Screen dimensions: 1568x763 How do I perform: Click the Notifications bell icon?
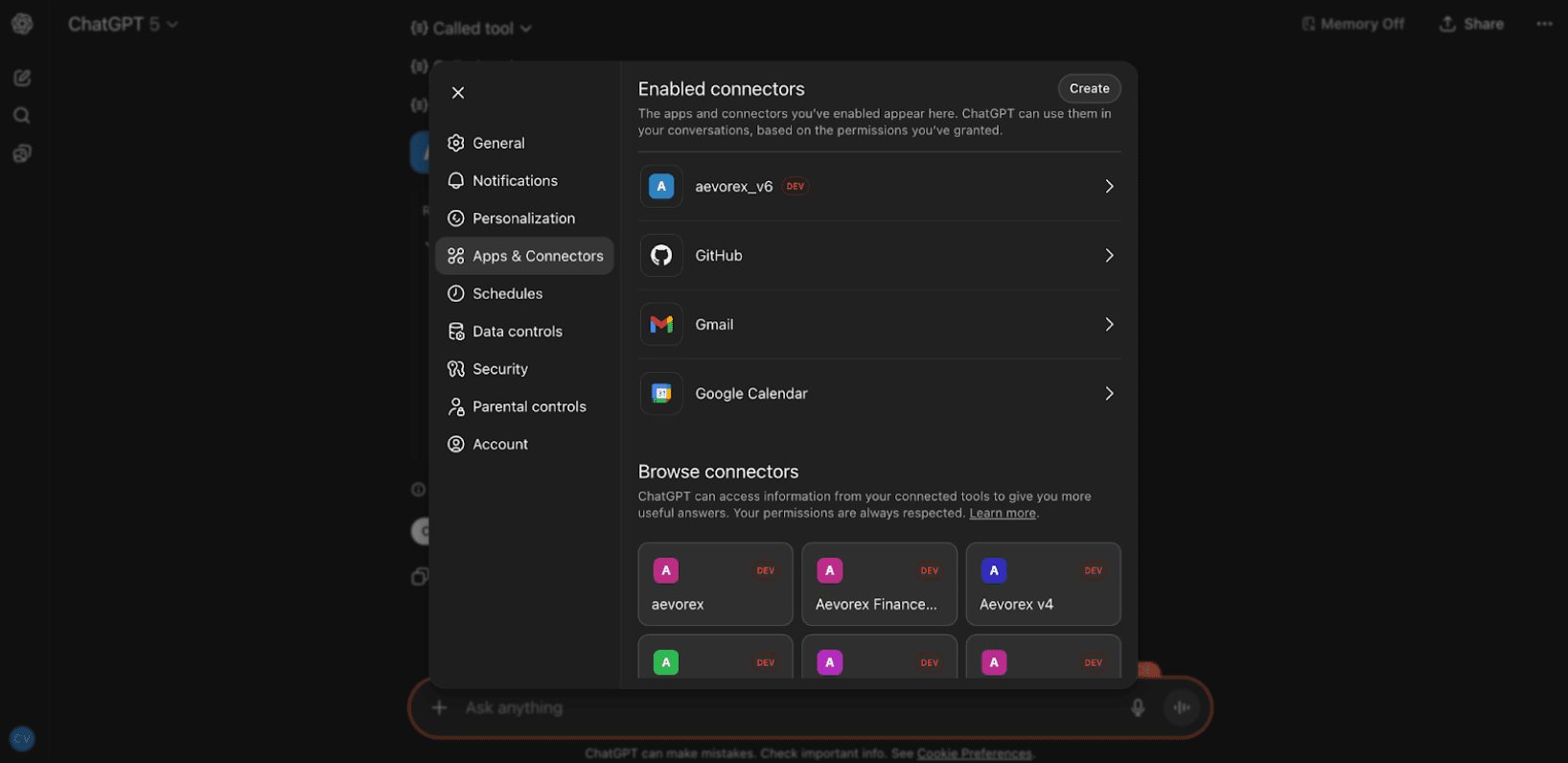tap(456, 180)
